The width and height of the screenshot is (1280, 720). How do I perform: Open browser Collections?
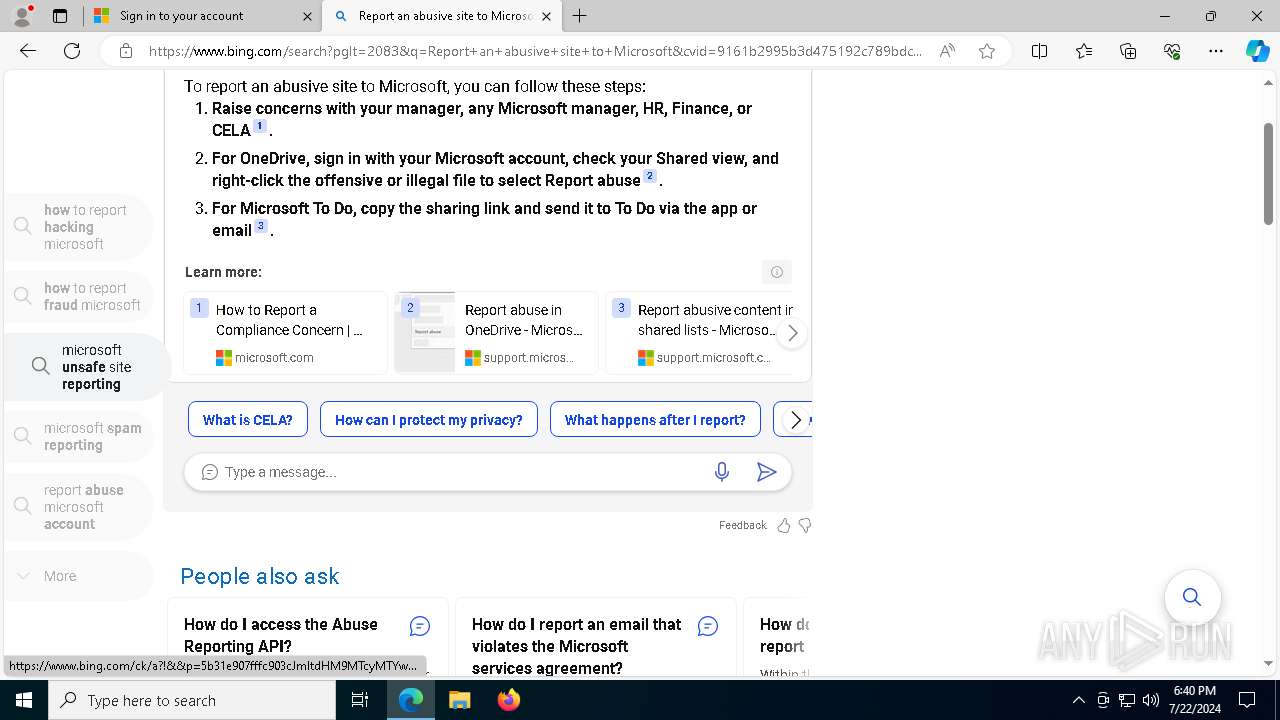1128,51
